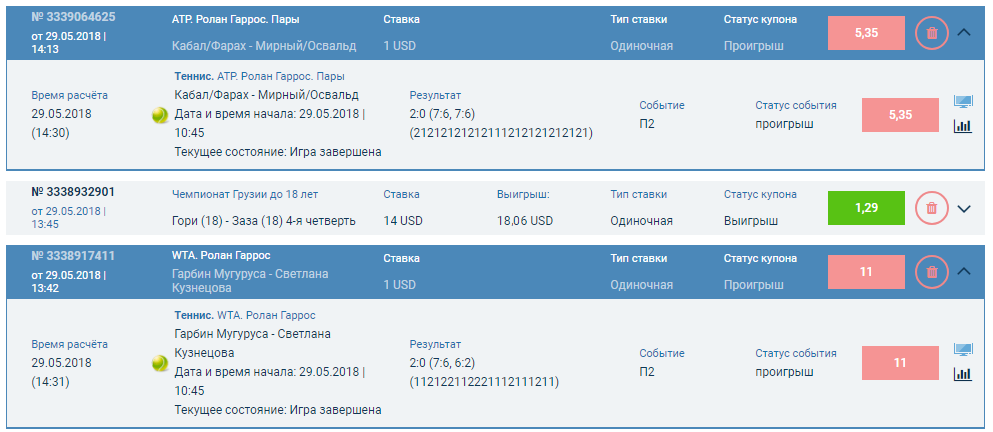This screenshot has height=432, width=993.
Task: Click the 11 odds box in event row
Action: [900, 363]
